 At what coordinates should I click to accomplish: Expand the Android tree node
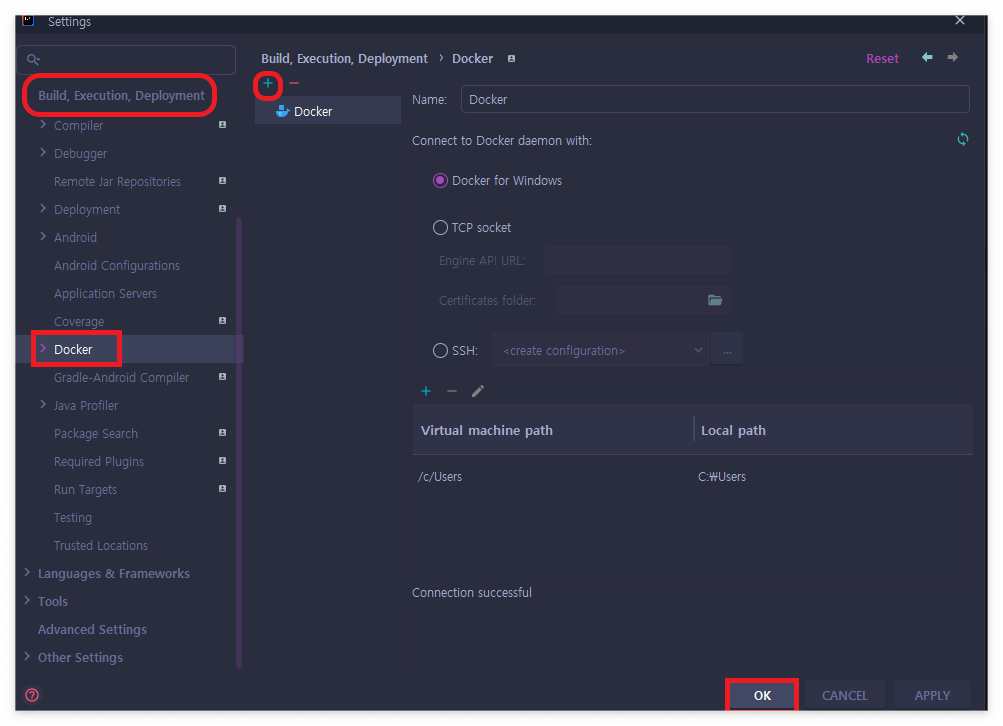click(43, 237)
